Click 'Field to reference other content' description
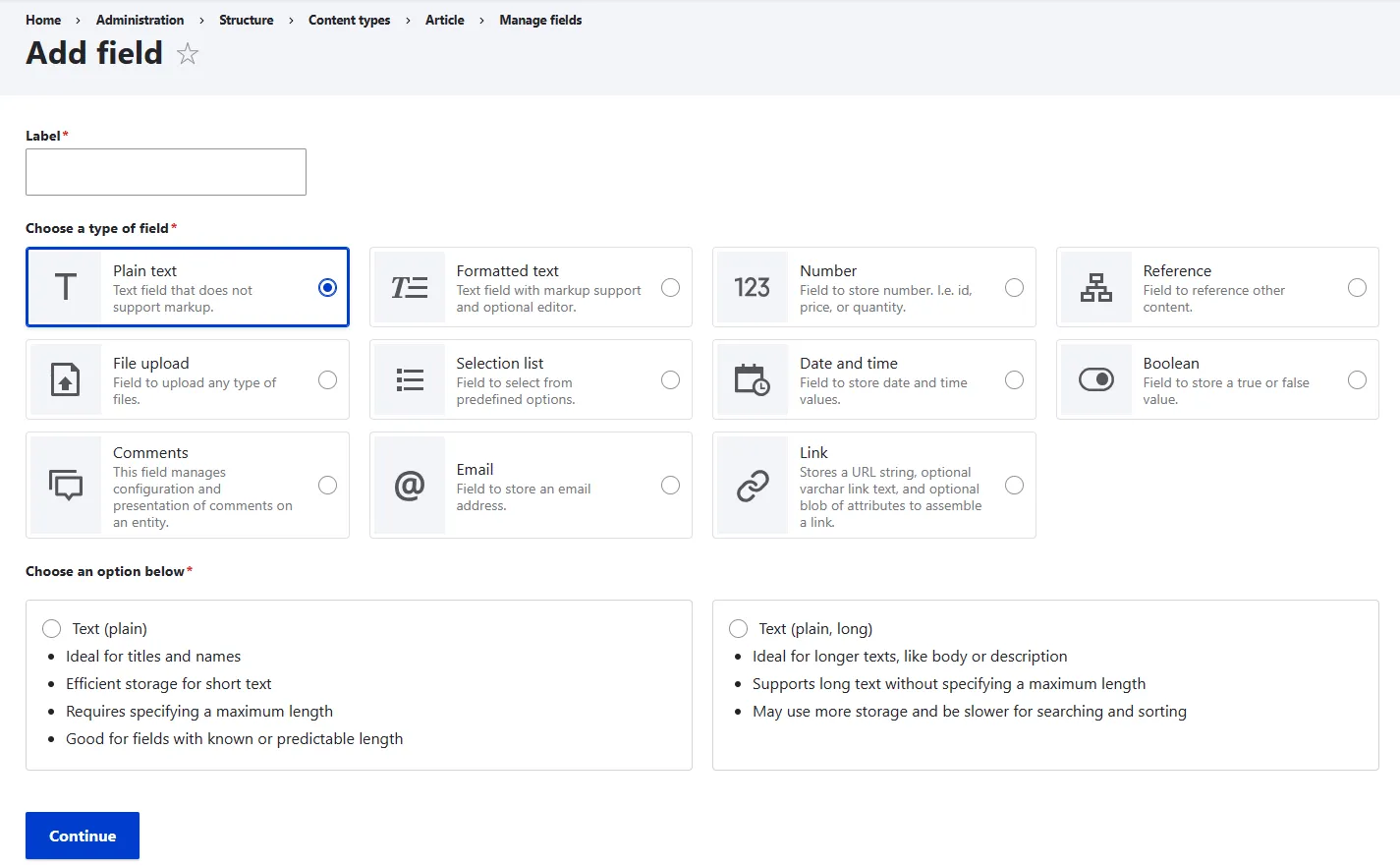 [1214, 299]
